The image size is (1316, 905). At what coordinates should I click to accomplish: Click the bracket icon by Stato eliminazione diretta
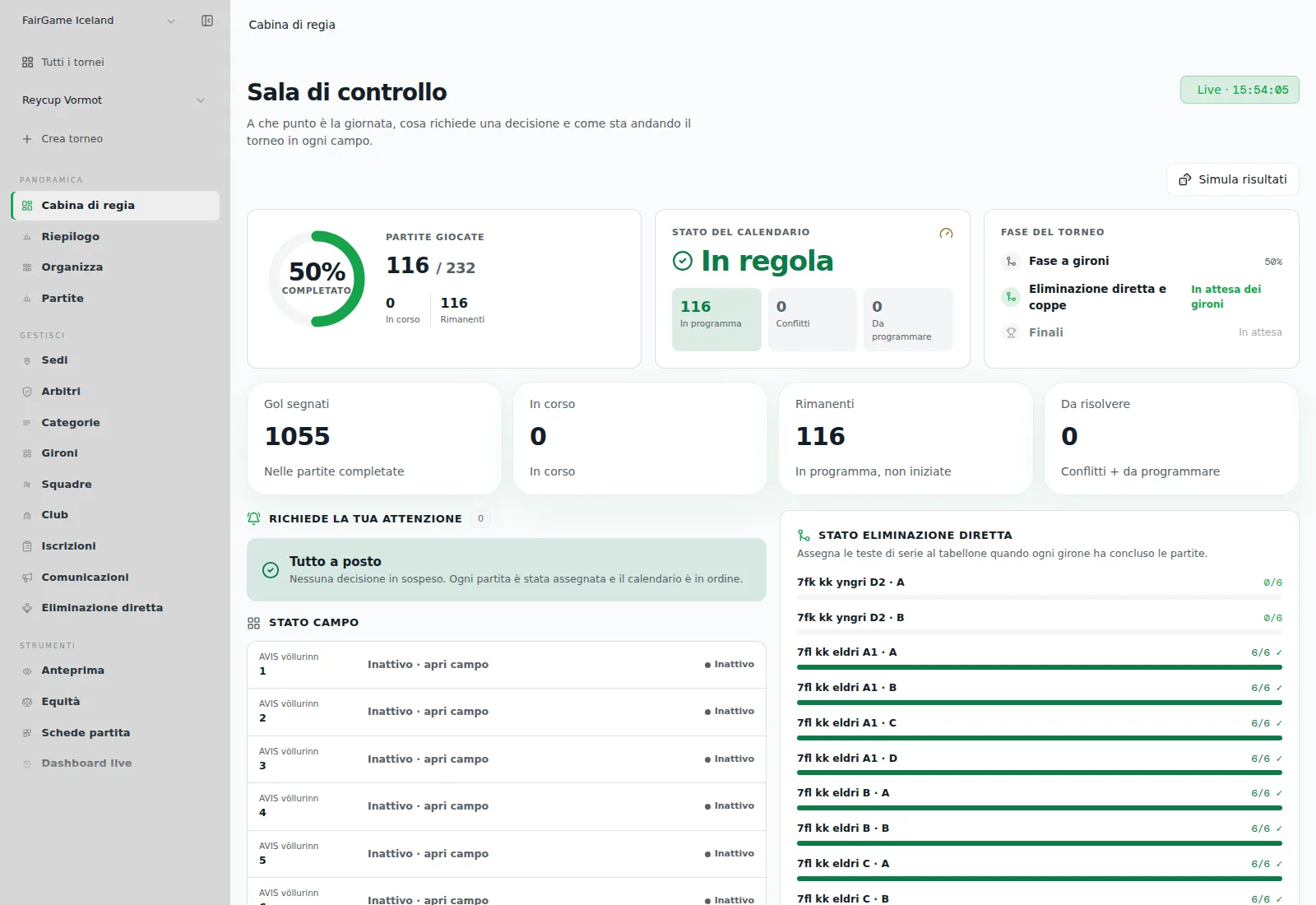pyautogui.click(x=804, y=535)
